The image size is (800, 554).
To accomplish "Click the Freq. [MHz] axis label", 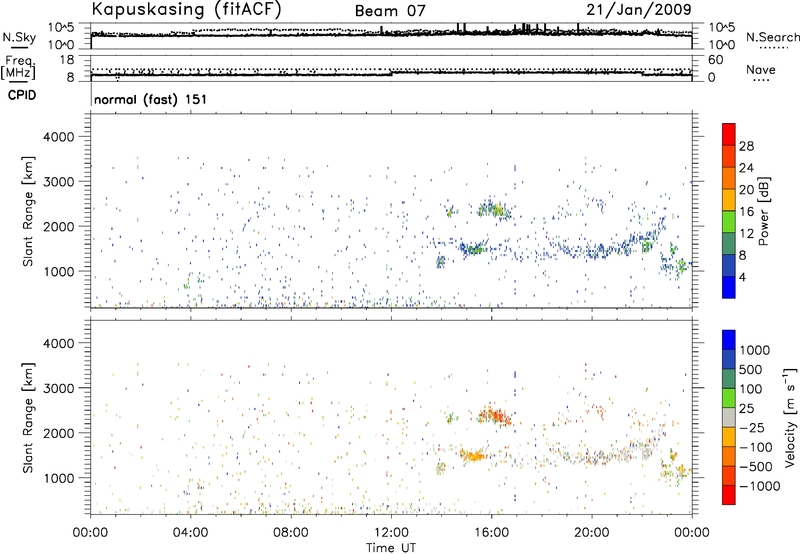I will [18, 67].
